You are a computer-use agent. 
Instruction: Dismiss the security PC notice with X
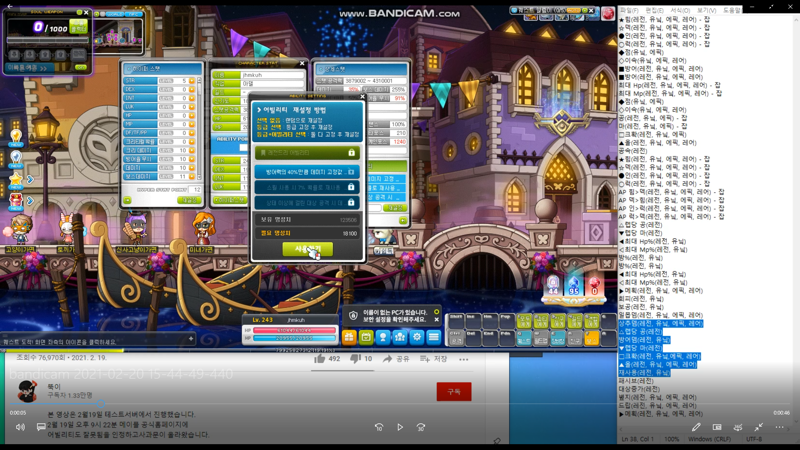[437, 320]
